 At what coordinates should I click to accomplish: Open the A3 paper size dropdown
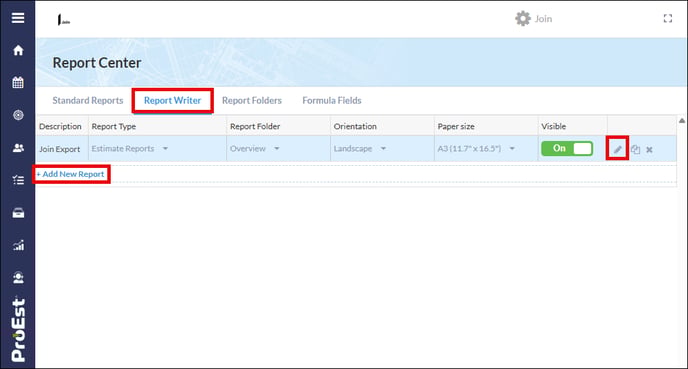coord(512,149)
